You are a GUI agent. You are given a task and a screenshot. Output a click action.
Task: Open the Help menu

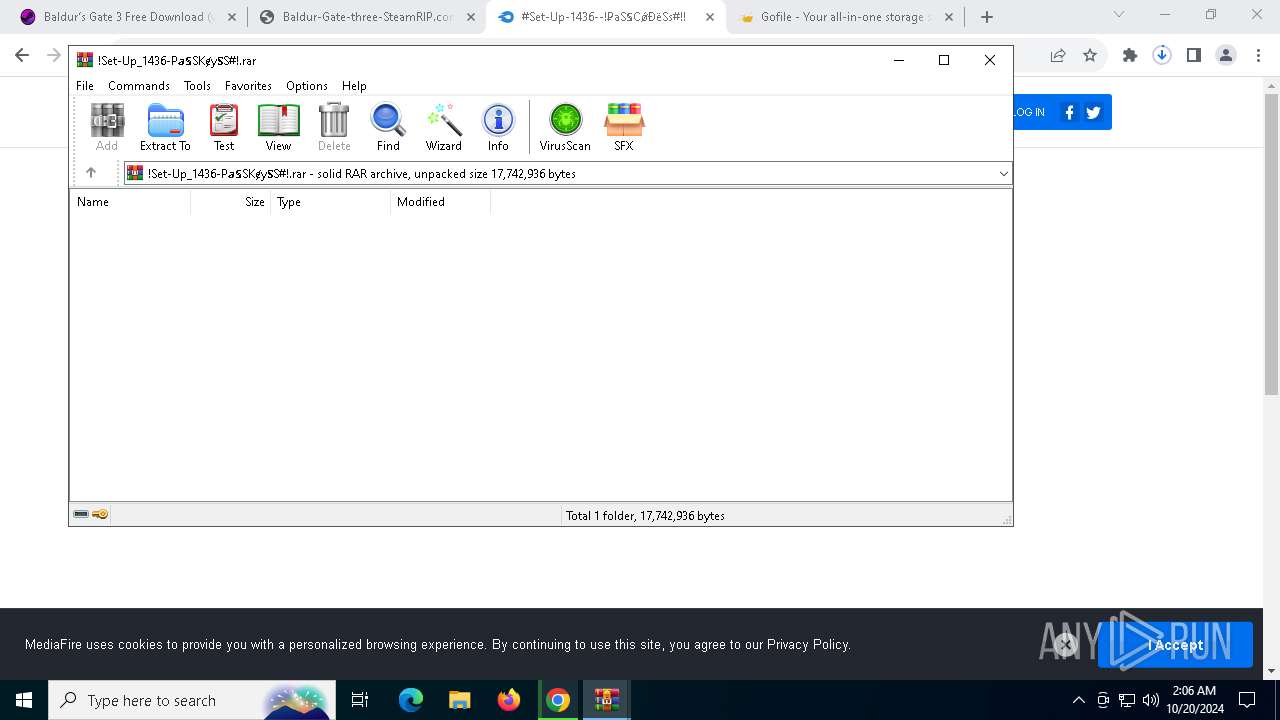(x=354, y=86)
